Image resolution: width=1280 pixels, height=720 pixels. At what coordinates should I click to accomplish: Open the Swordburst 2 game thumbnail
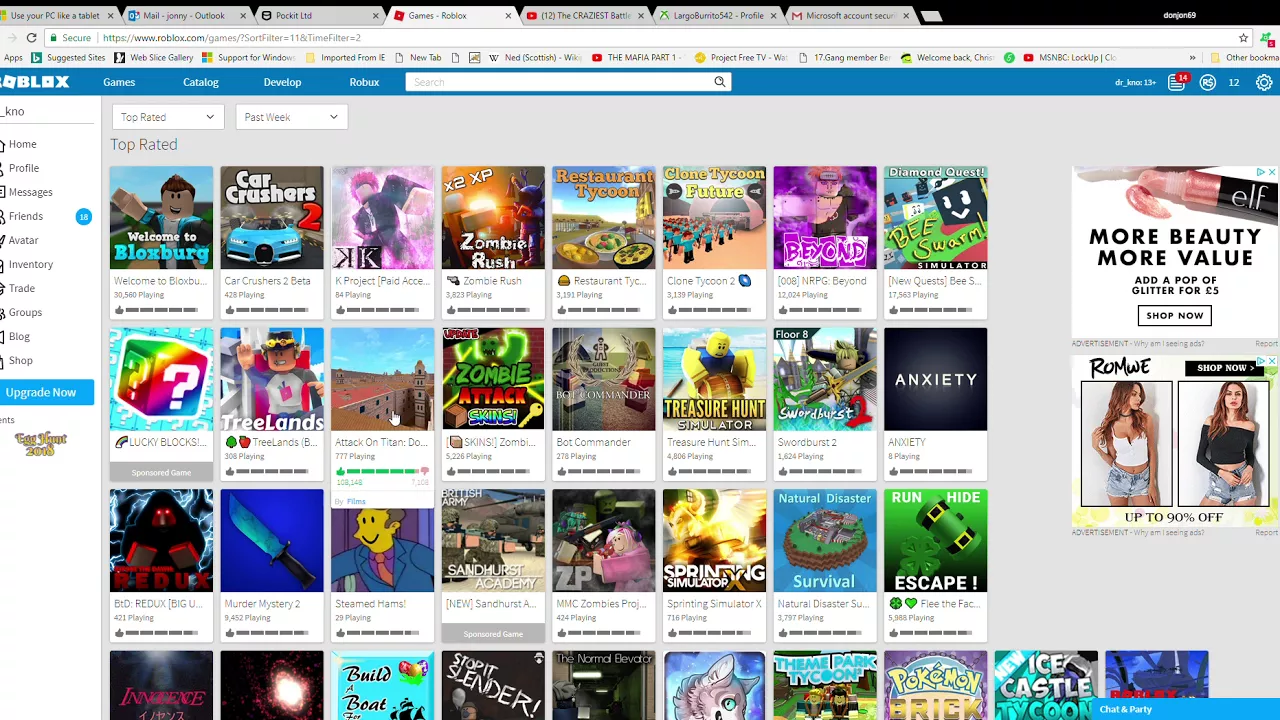(x=825, y=379)
